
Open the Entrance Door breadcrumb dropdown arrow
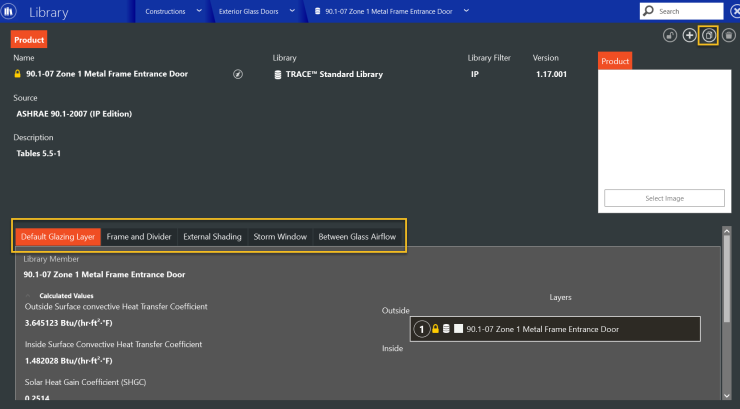466,11
